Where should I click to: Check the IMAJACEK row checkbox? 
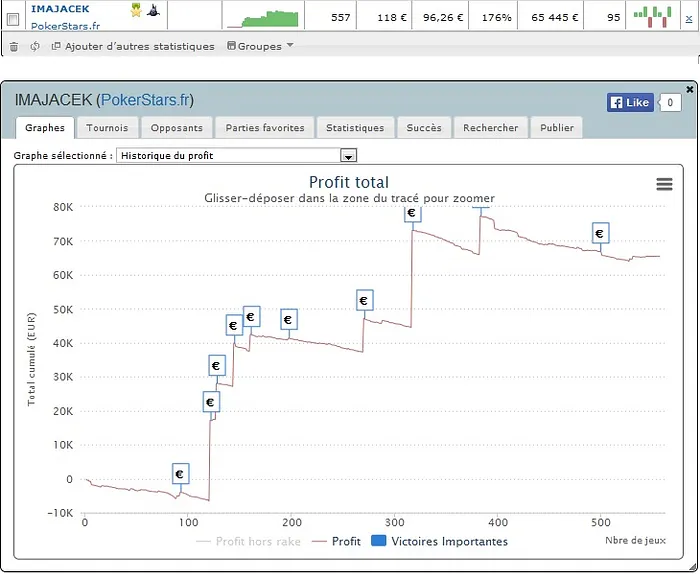tap(13, 18)
